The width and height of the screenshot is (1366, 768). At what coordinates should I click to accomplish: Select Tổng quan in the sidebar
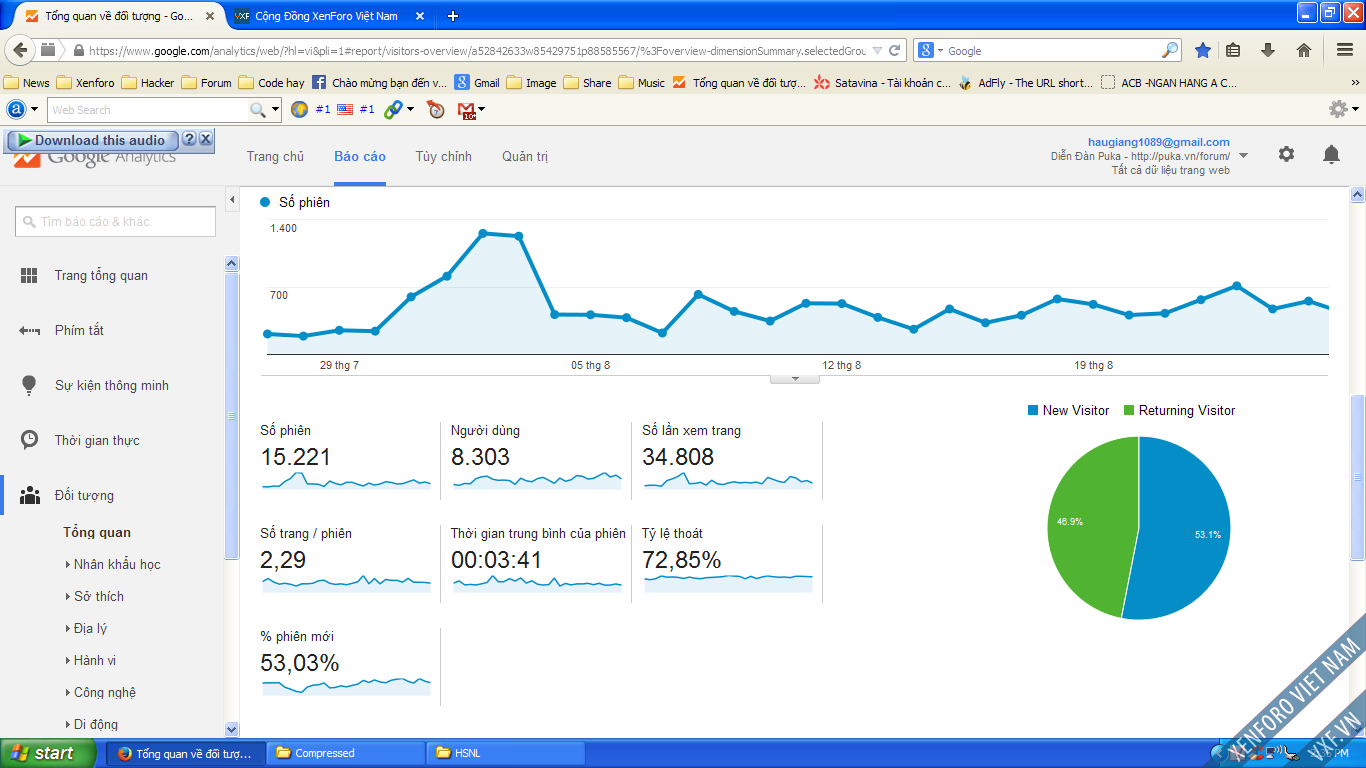(x=97, y=533)
